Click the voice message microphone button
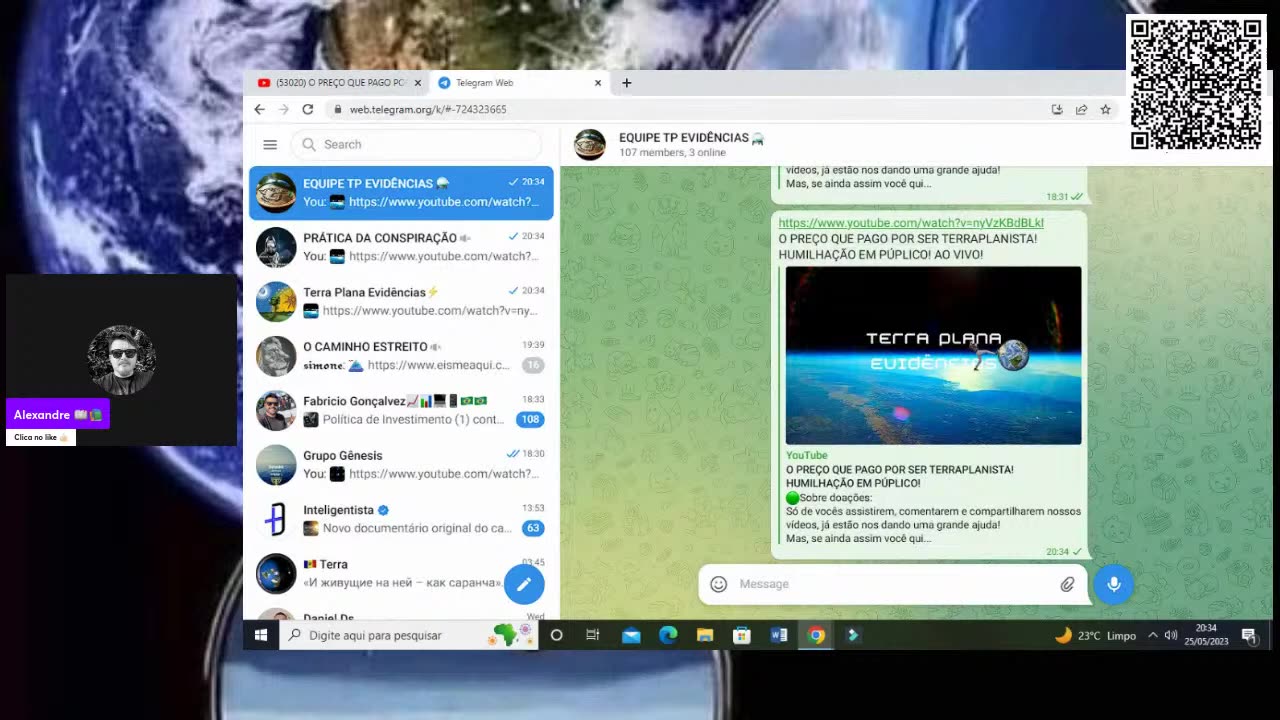The width and height of the screenshot is (1280, 720). click(x=1114, y=584)
